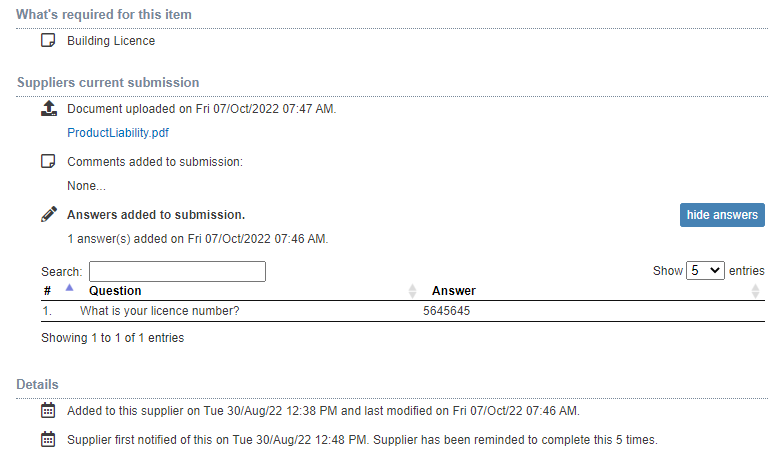Sort by Question column arrows
This screenshot has width=779, height=454.
pyautogui.click(x=412, y=291)
